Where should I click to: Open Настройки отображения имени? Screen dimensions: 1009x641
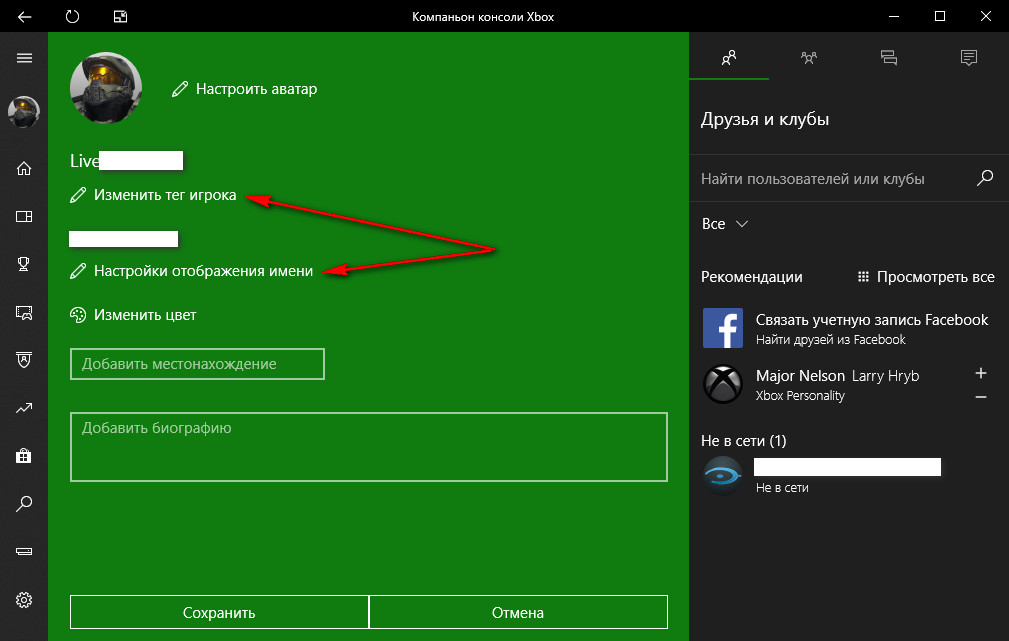click(191, 271)
